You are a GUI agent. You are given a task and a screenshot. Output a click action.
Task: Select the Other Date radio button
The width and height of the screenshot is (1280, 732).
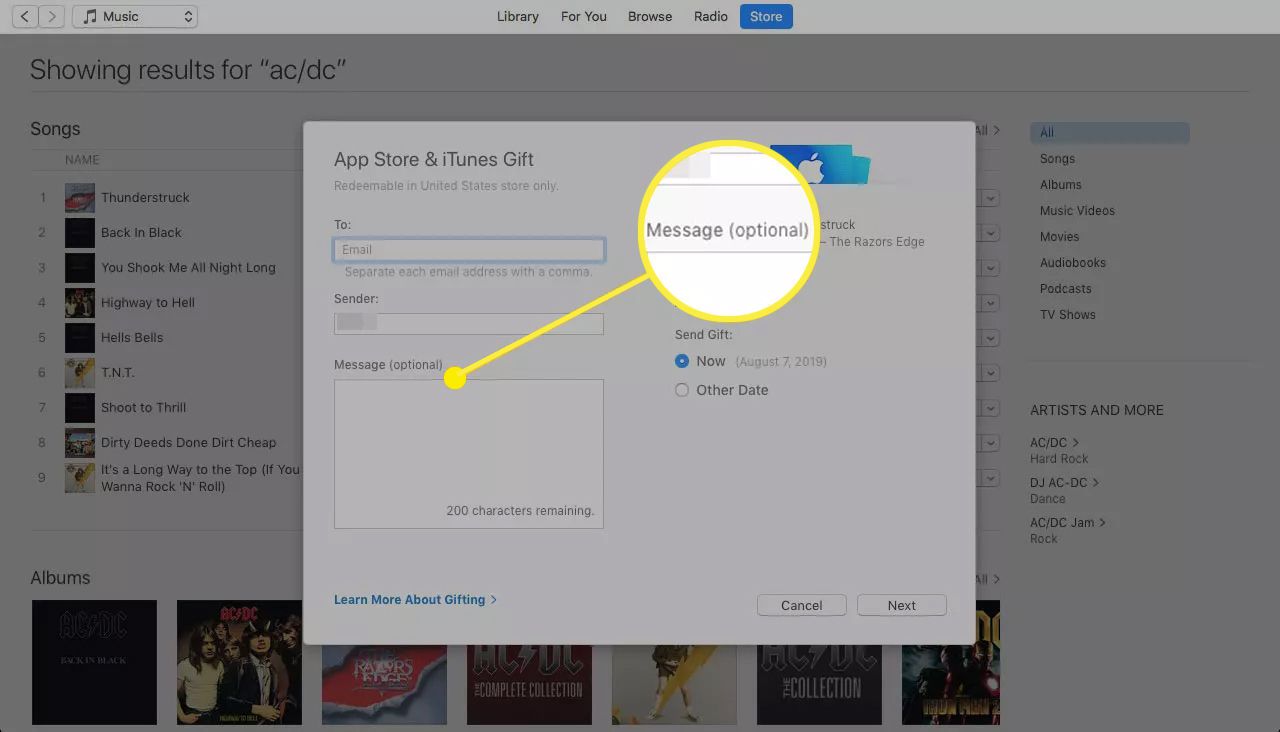(682, 390)
